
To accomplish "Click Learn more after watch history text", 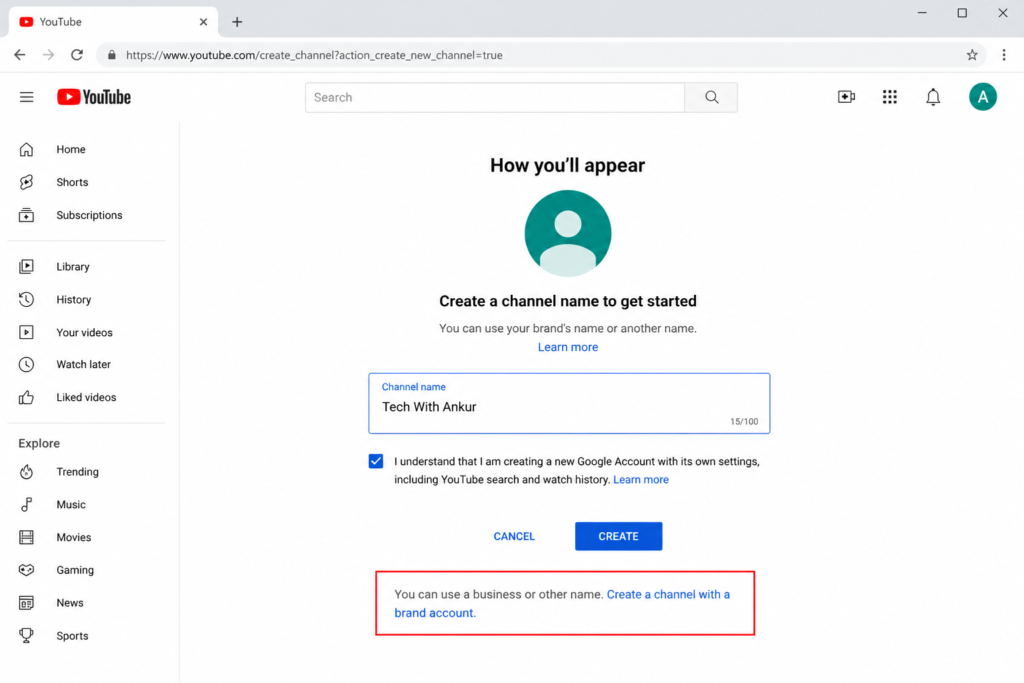I will pyautogui.click(x=641, y=479).
